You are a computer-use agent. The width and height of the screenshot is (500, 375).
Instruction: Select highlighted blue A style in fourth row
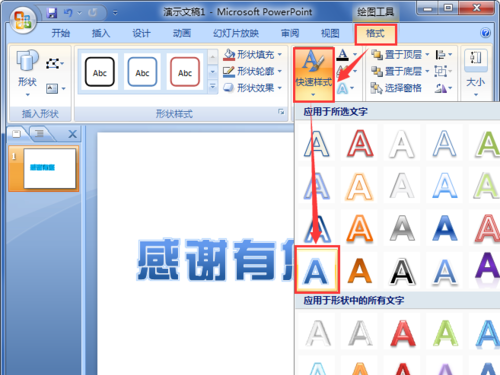[x=317, y=269]
